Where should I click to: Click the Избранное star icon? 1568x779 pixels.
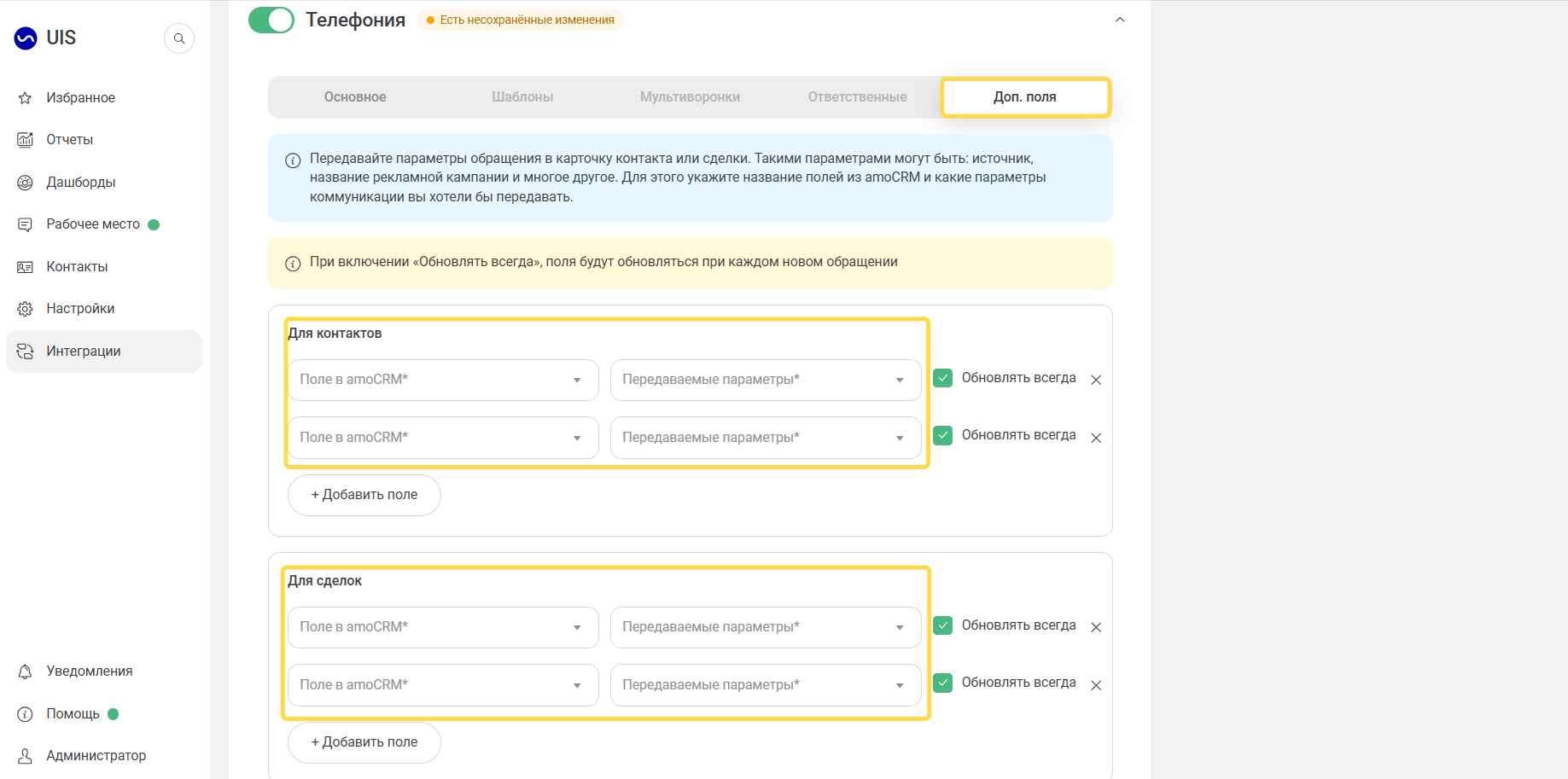(26, 98)
